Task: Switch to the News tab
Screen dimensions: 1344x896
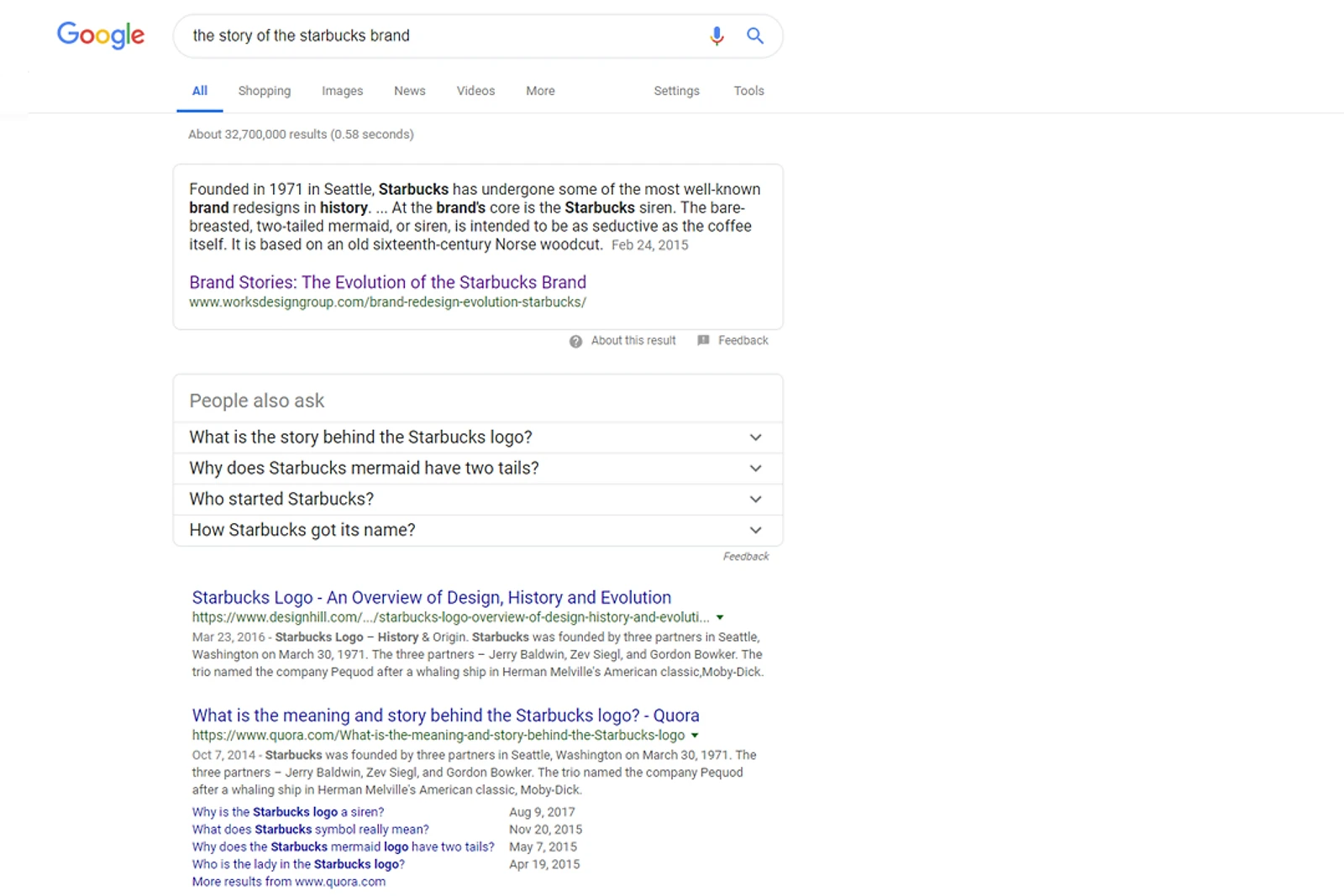Action: pos(410,91)
